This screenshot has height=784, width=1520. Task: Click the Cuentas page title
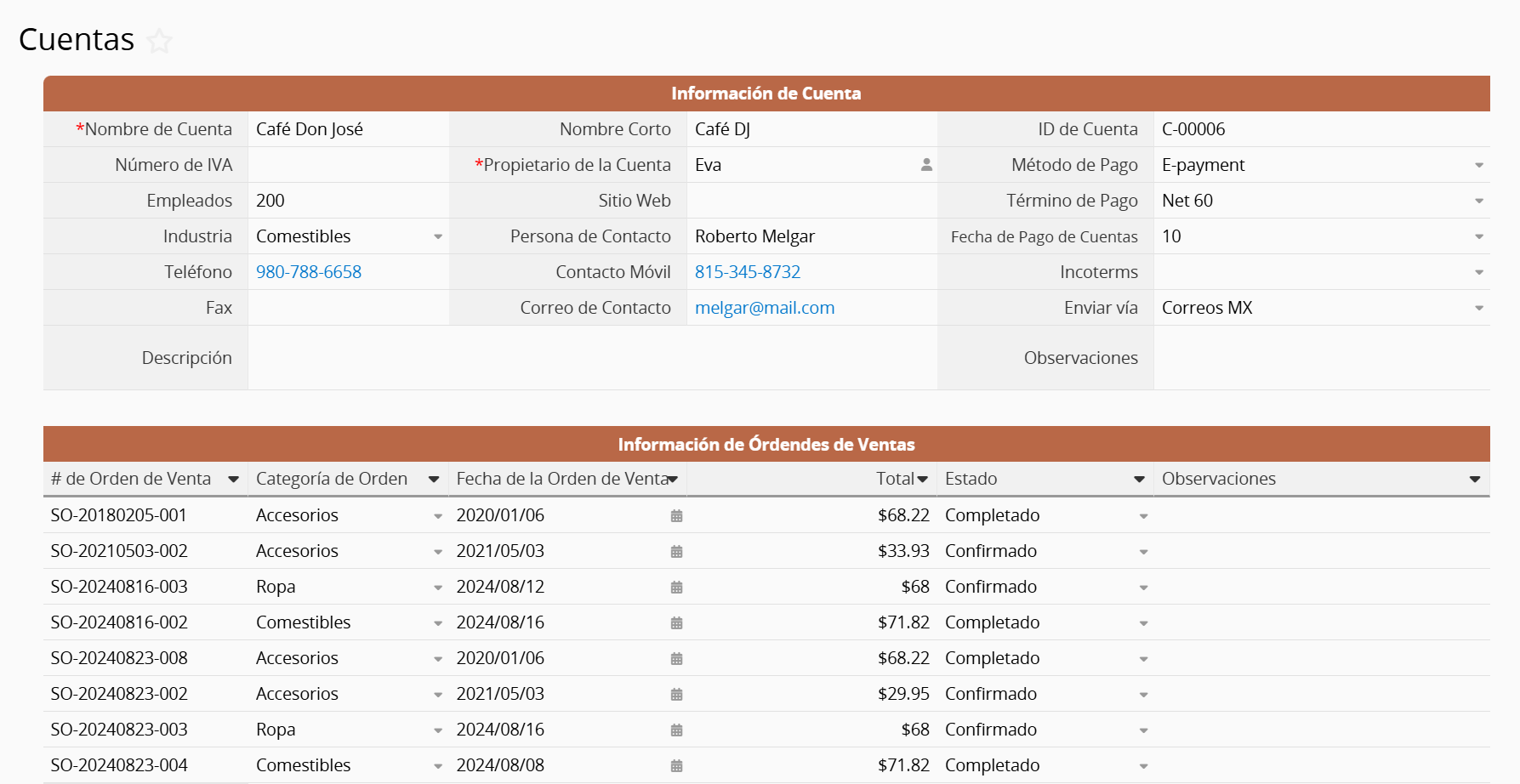coord(77,40)
